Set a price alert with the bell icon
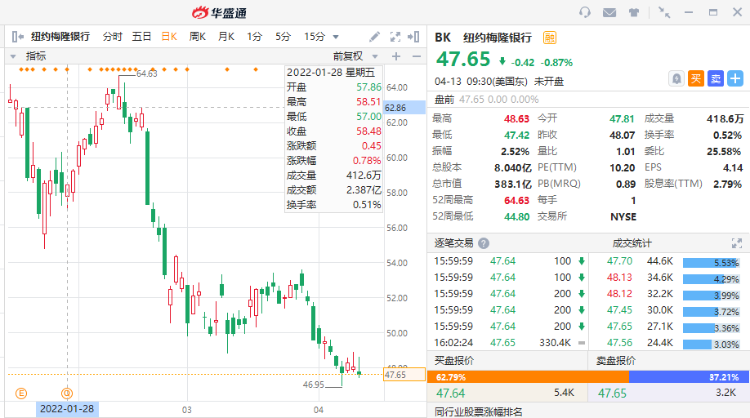750x418 pixels. pos(676,78)
